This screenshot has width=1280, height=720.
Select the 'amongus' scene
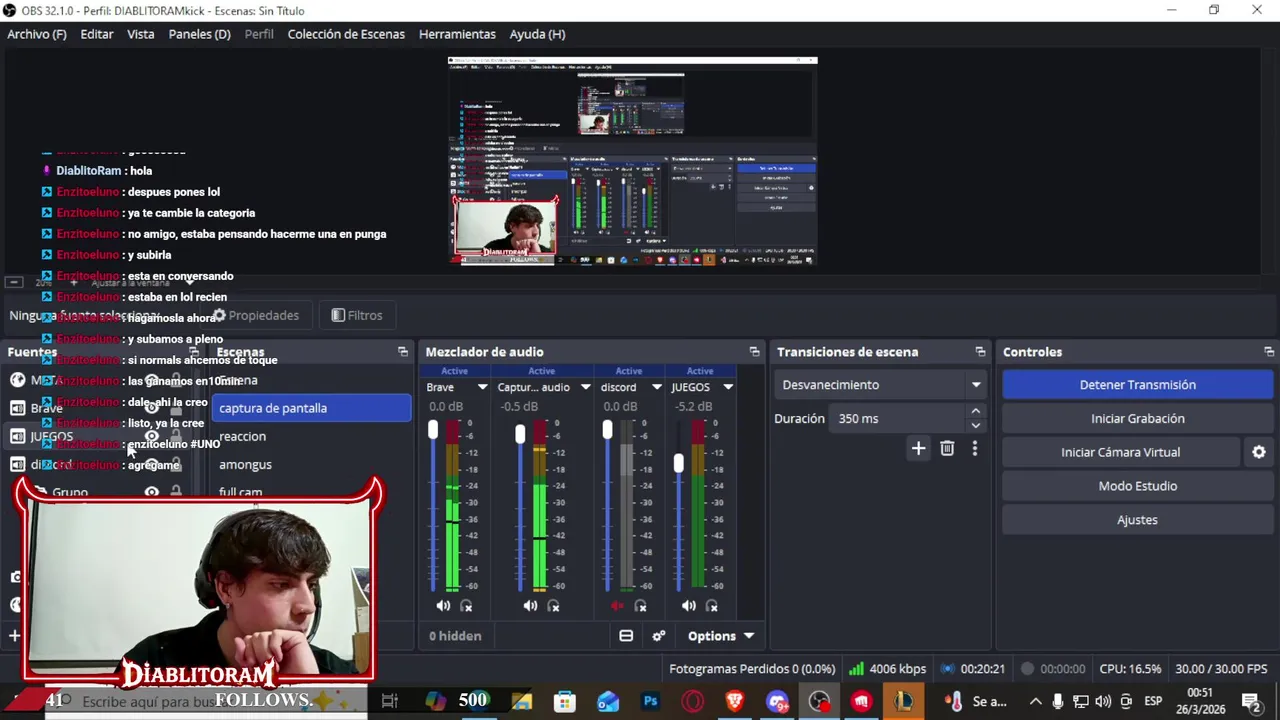(x=311, y=464)
